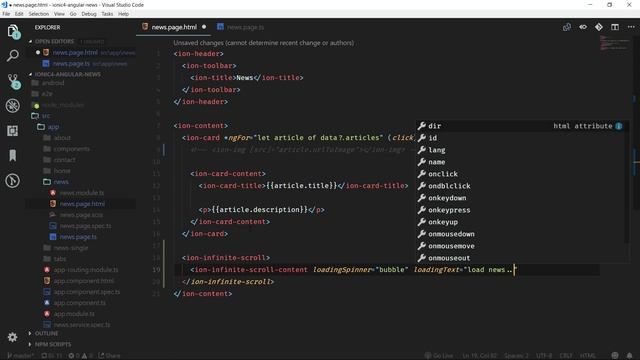The height and width of the screenshot is (360, 640).
Task: Open the Tasks menu
Action: (107, 14)
